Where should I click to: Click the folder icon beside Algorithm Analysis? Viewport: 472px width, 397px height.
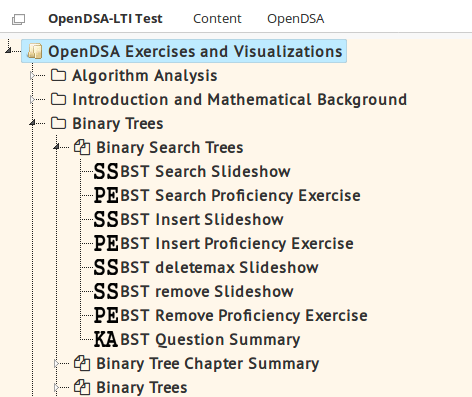click(x=58, y=75)
